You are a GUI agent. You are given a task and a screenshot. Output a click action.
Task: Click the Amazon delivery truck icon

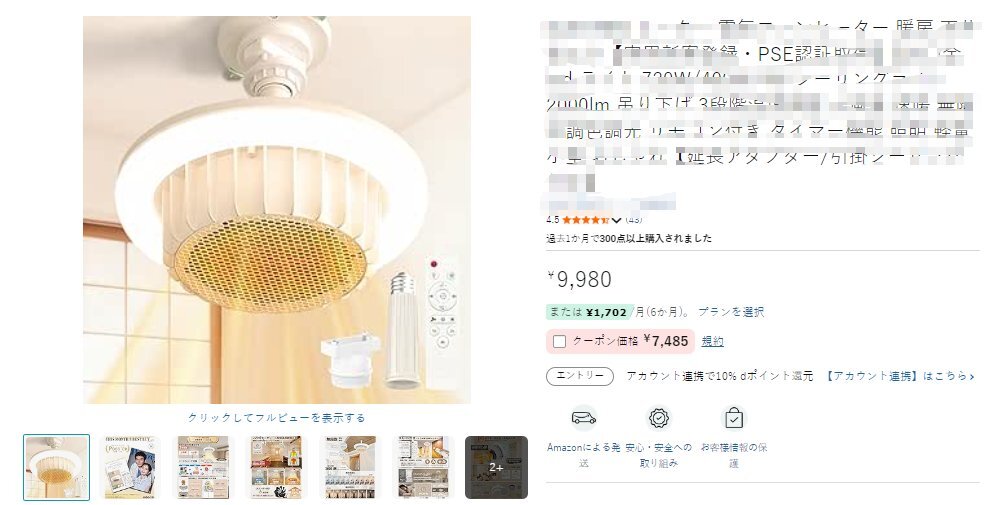(x=584, y=418)
